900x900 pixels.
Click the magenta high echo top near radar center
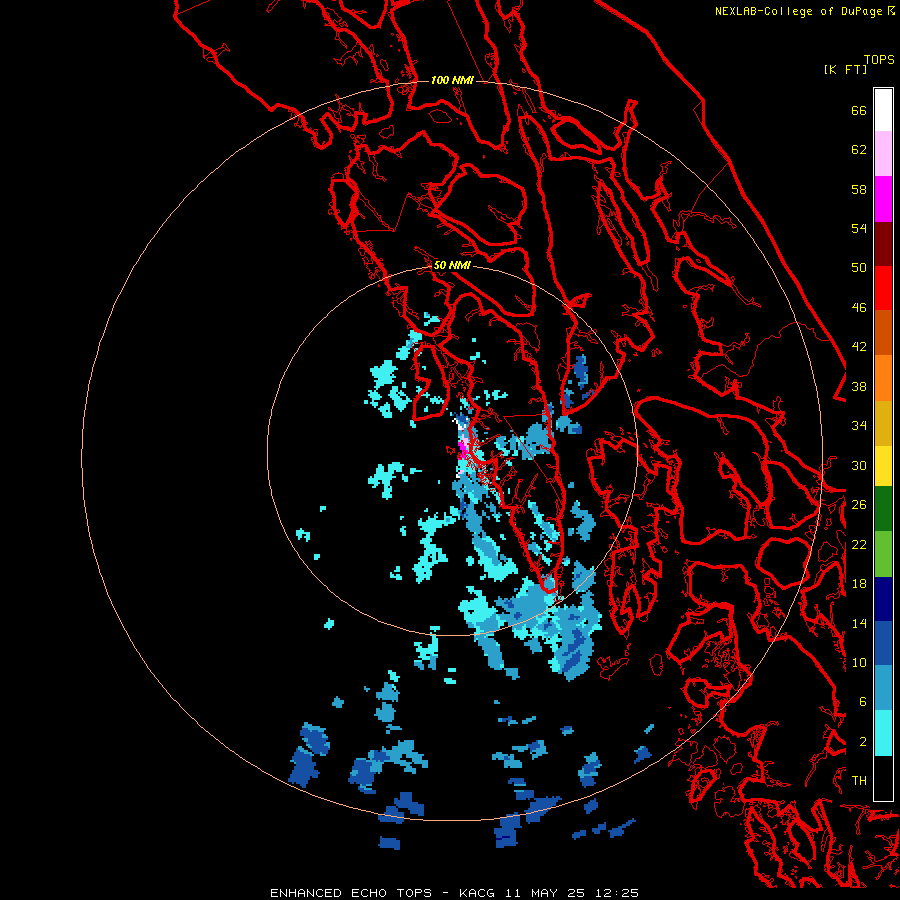463,448
